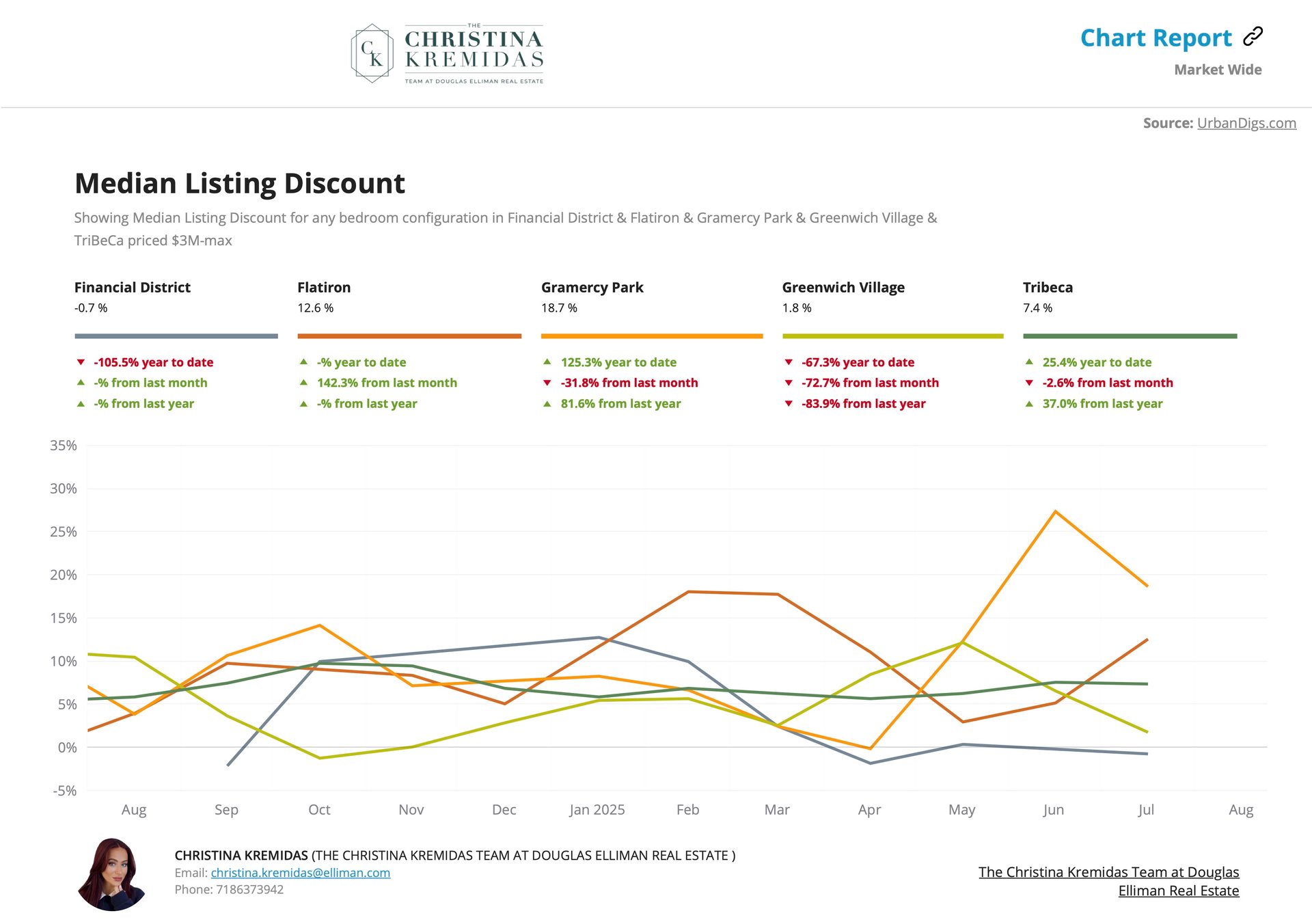Screen dimensions: 1312x924
Task: Select the Tribeca legend label
Action: coord(1048,287)
